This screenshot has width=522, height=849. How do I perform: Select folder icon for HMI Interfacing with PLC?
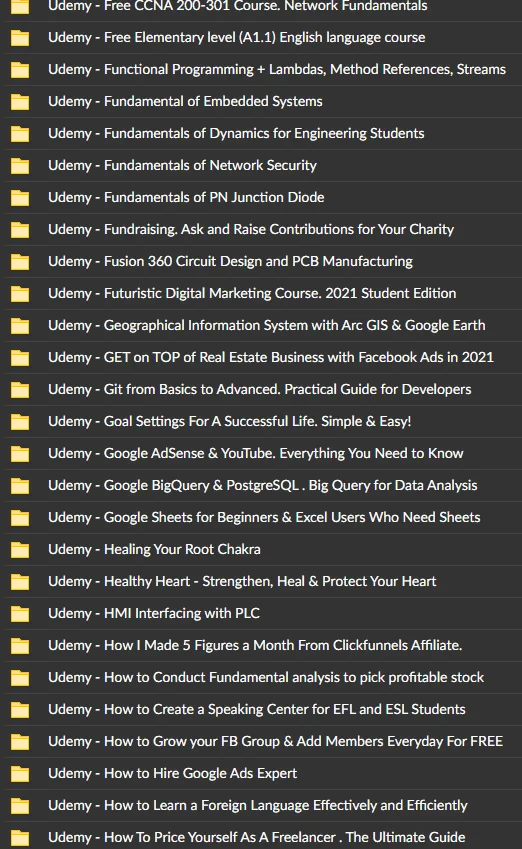click(x=20, y=613)
